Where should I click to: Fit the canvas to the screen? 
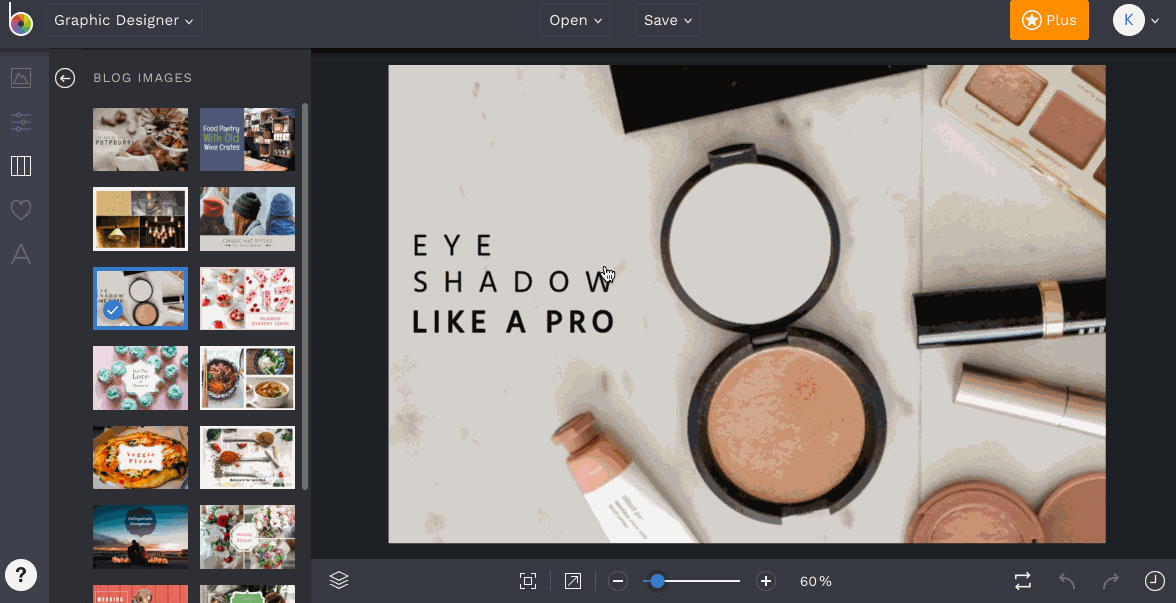click(x=527, y=580)
